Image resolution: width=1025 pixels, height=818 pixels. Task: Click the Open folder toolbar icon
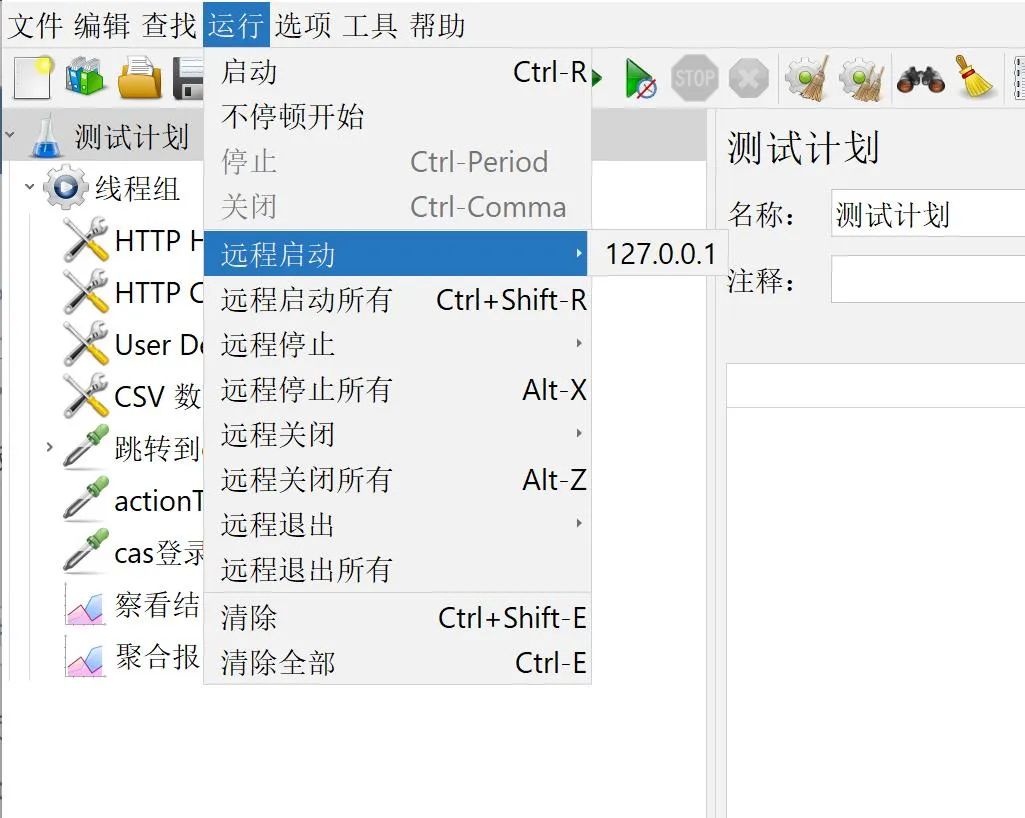140,78
